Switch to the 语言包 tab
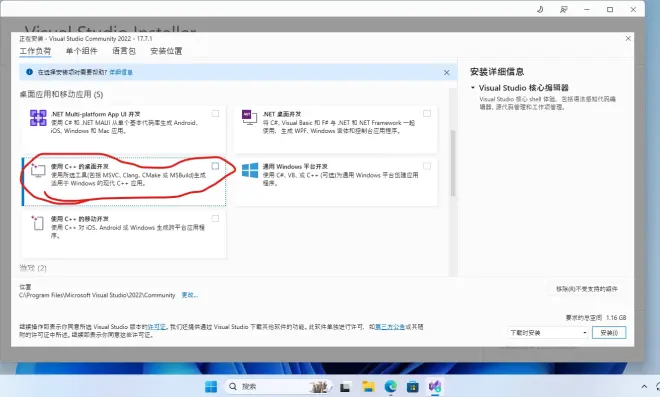The width and height of the screenshot is (660, 397). click(124, 51)
